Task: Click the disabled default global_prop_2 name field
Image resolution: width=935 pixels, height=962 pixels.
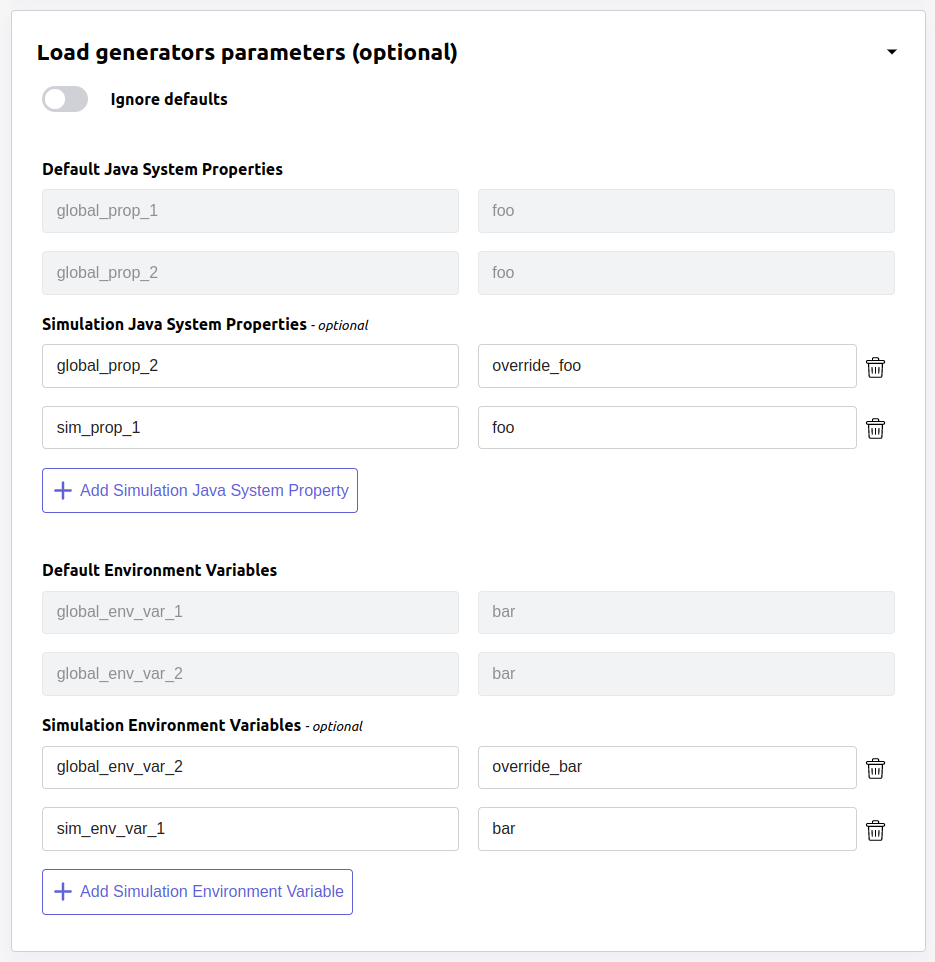Action: [250, 273]
